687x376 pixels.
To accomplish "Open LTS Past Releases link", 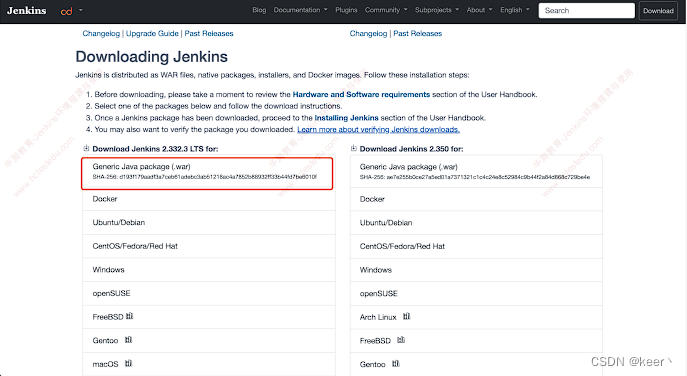I will coord(209,33).
